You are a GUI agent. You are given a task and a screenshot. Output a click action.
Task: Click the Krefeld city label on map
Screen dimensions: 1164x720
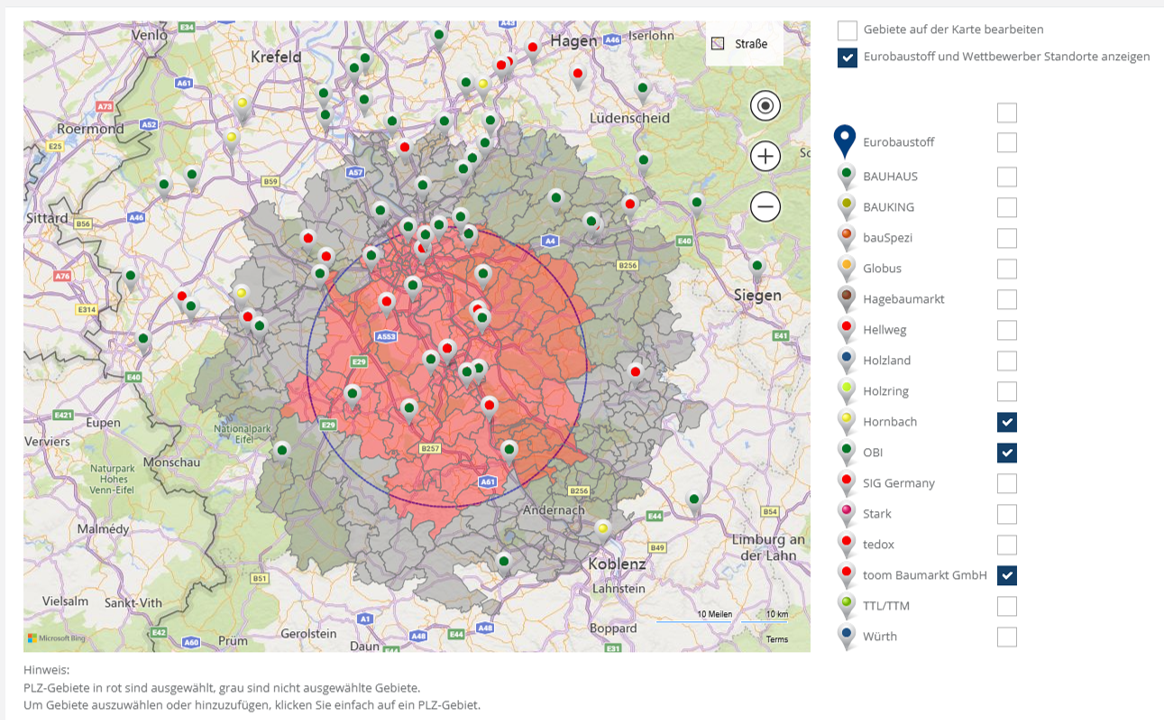click(276, 56)
